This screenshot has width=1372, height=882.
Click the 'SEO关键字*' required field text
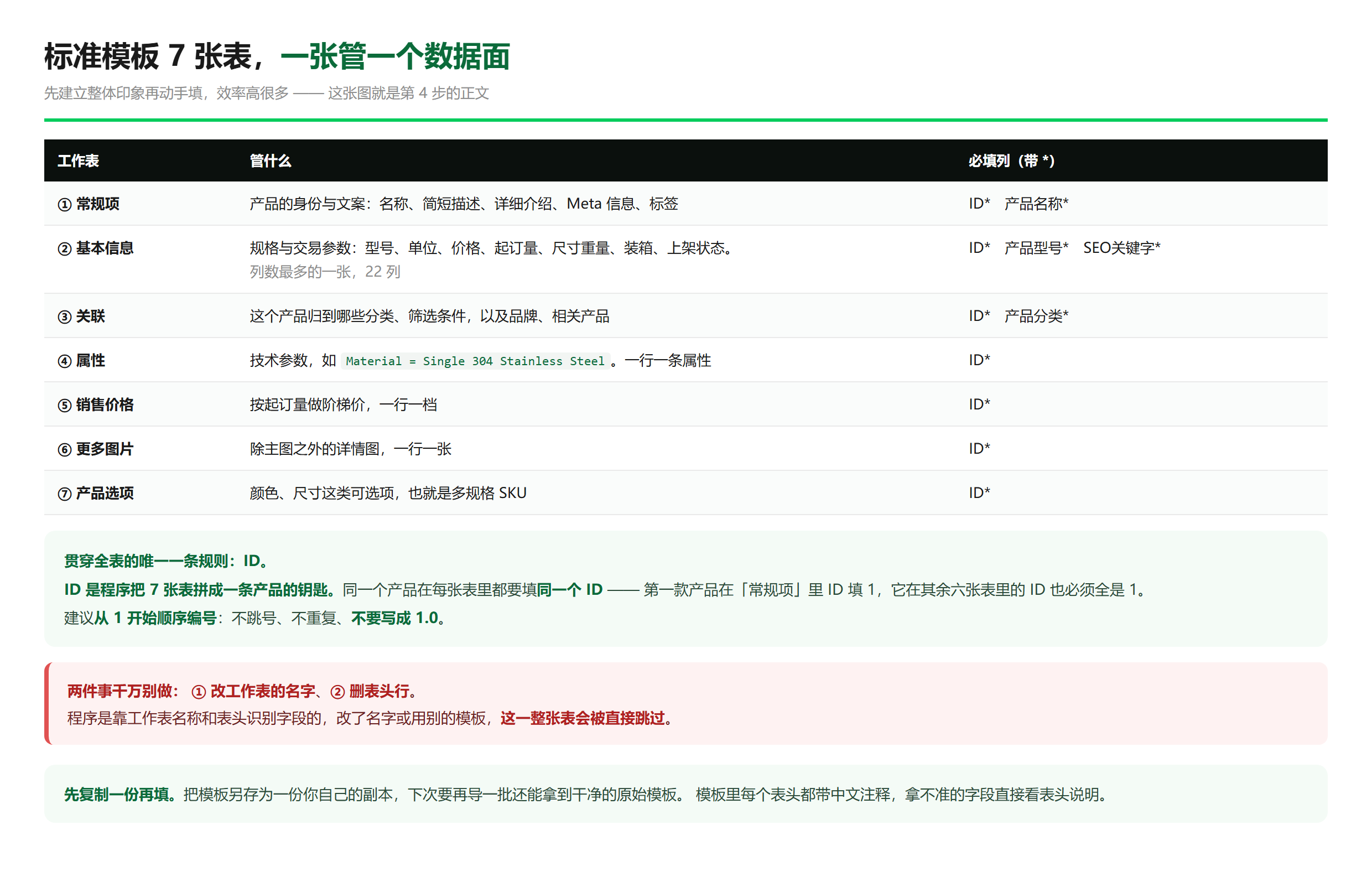click(x=1122, y=247)
